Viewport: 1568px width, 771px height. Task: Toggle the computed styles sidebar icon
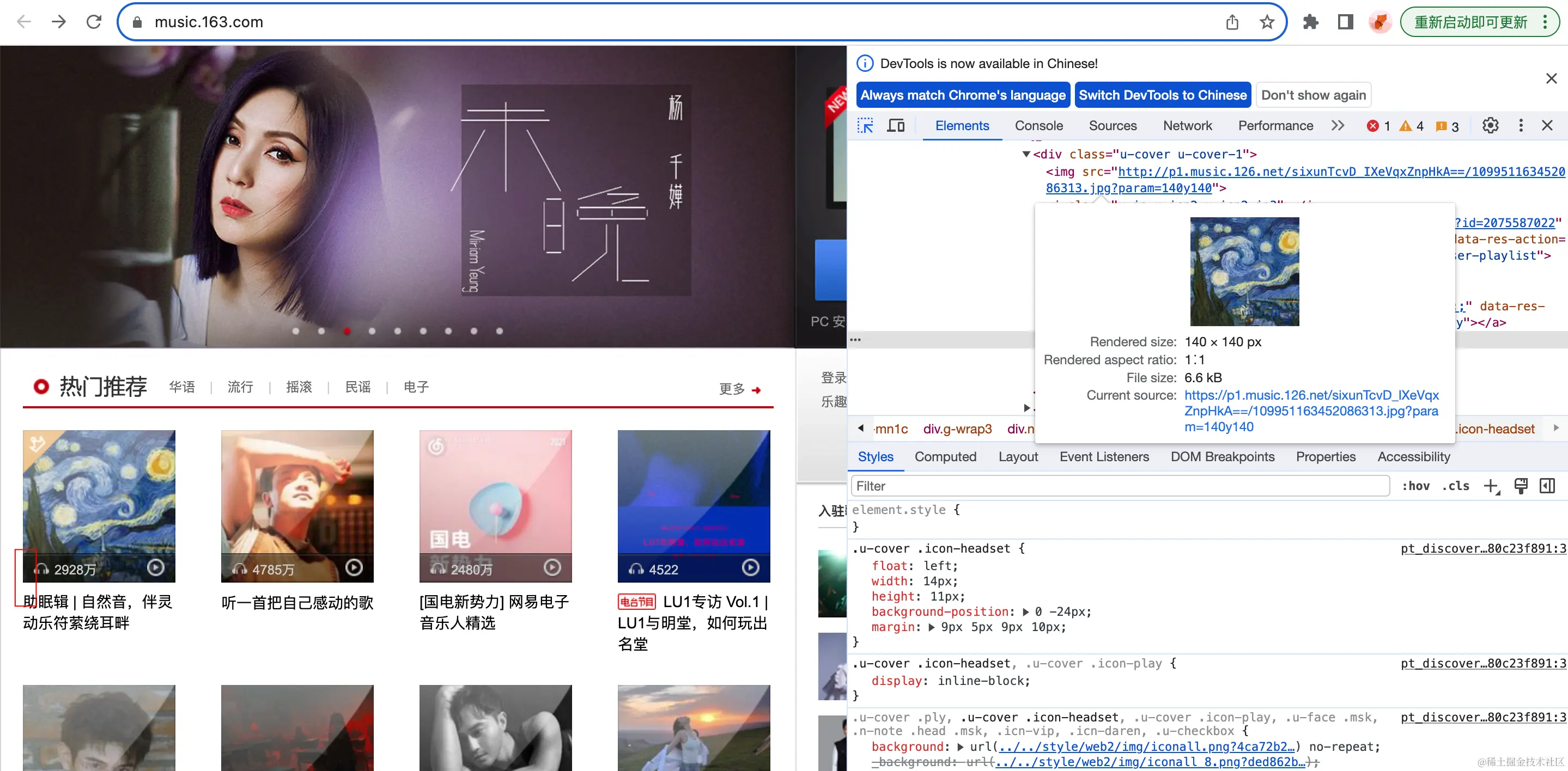1547,486
